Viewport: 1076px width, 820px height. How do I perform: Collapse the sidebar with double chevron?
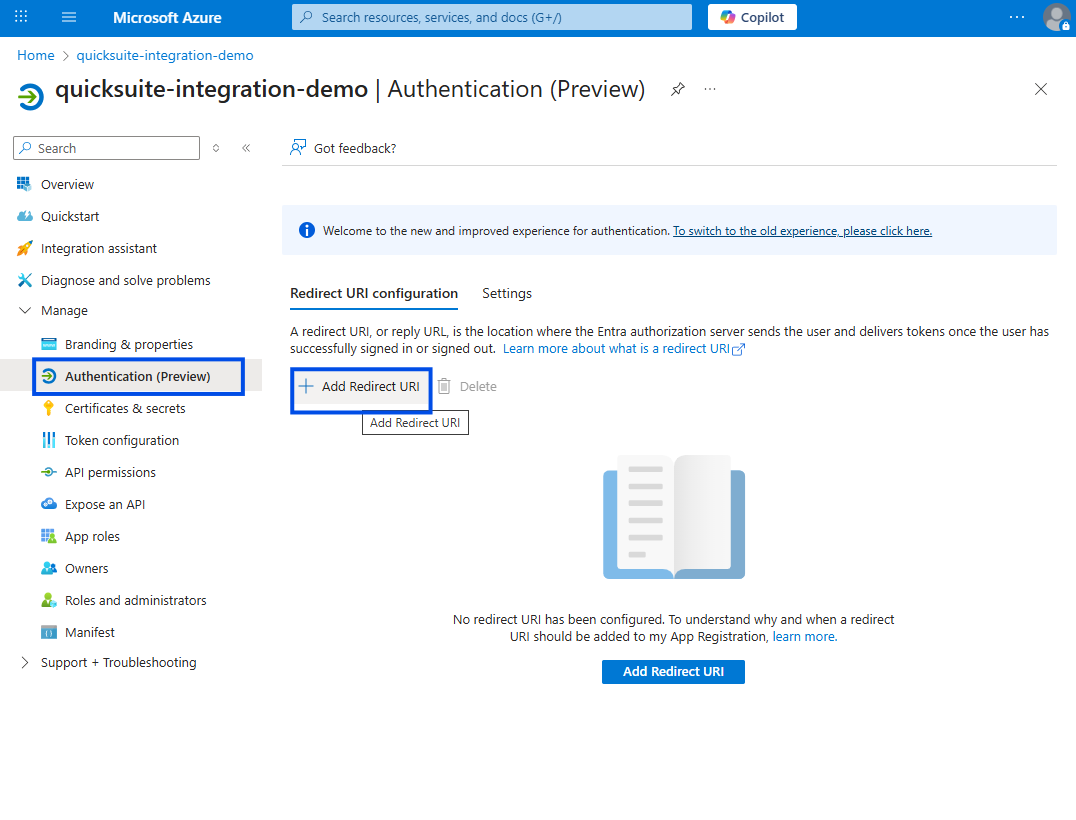tap(246, 148)
